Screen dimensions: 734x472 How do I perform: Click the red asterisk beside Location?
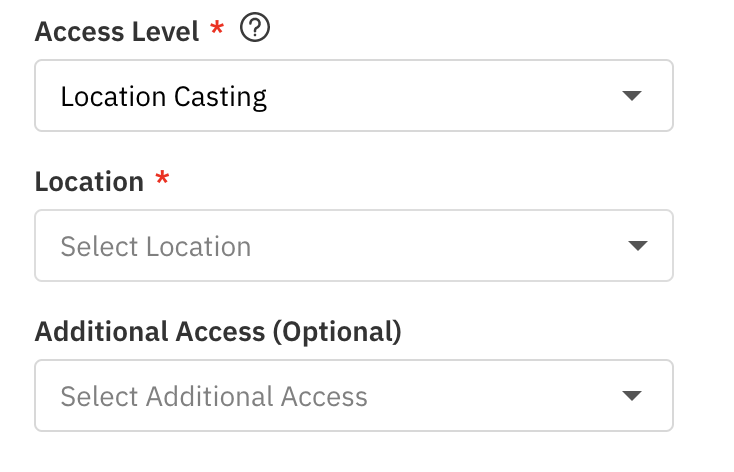tap(163, 181)
